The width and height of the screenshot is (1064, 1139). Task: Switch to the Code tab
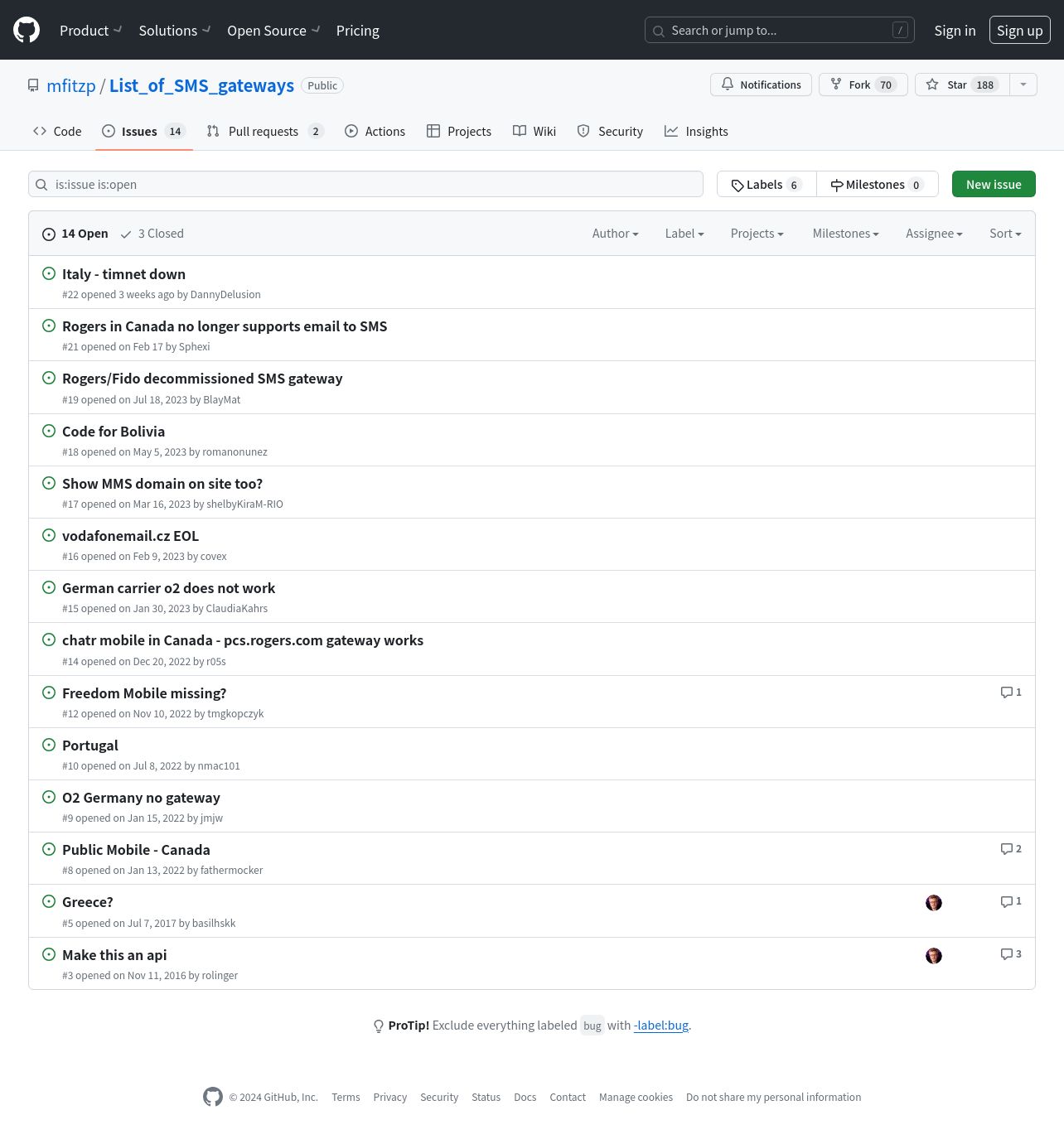pos(57,131)
